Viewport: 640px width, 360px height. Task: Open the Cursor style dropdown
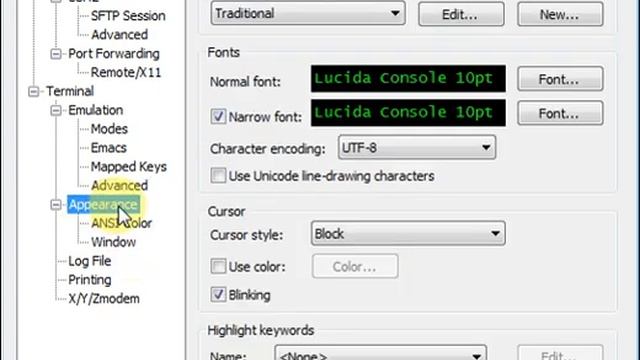(x=408, y=233)
